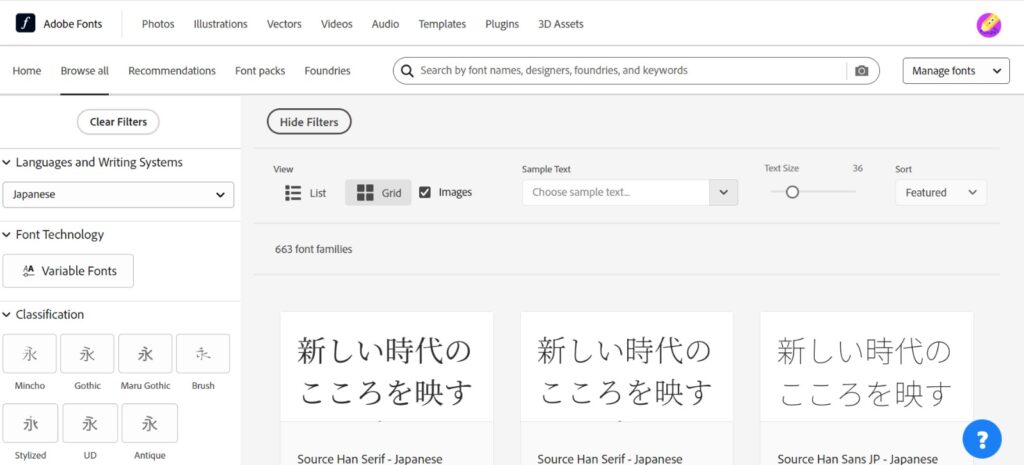Open the Featured sort dropdown
The width and height of the screenshot is (1024, 465).
coord(940,193)
